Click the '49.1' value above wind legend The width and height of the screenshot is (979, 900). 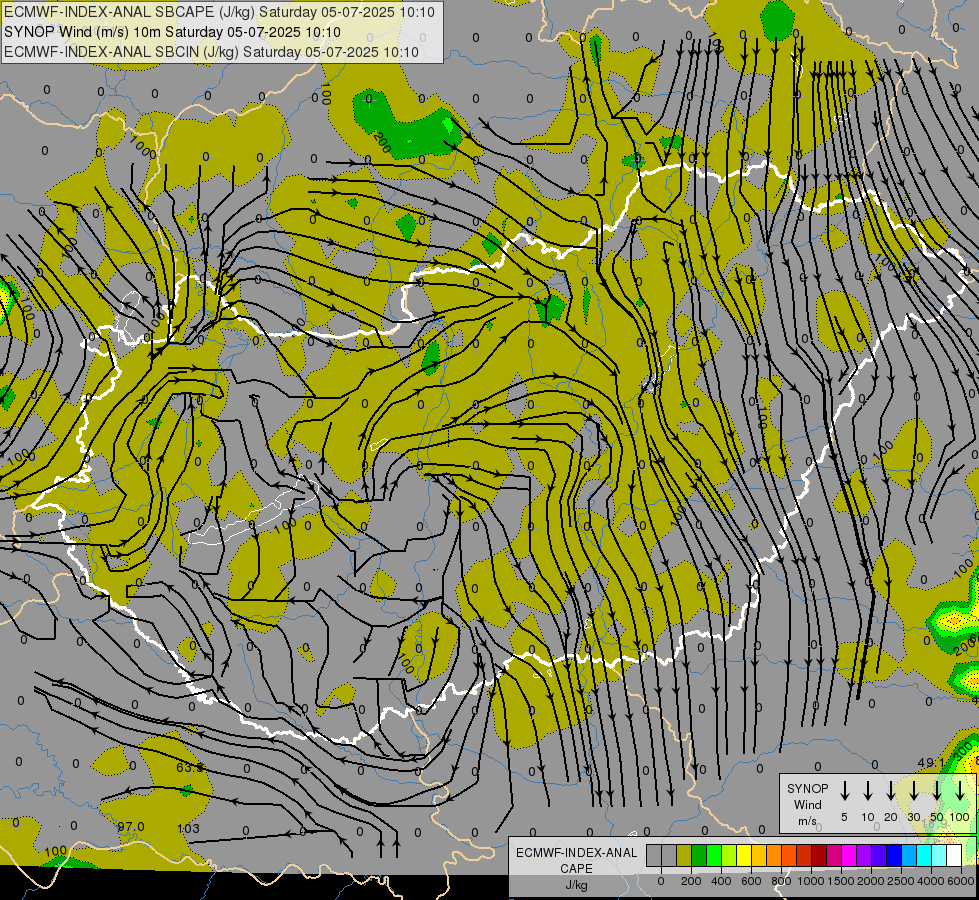[x=931, y=763]
